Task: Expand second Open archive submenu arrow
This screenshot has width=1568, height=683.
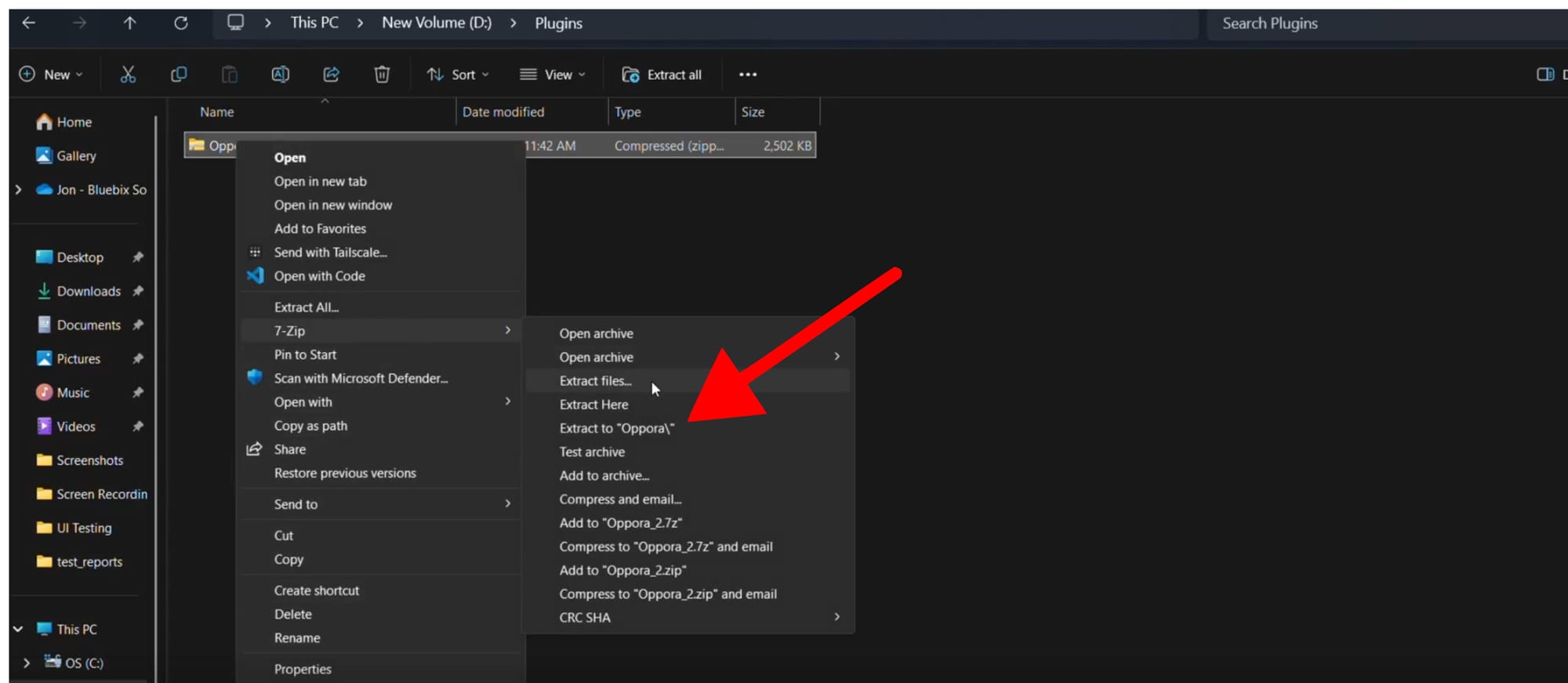Action: (837, 357)
